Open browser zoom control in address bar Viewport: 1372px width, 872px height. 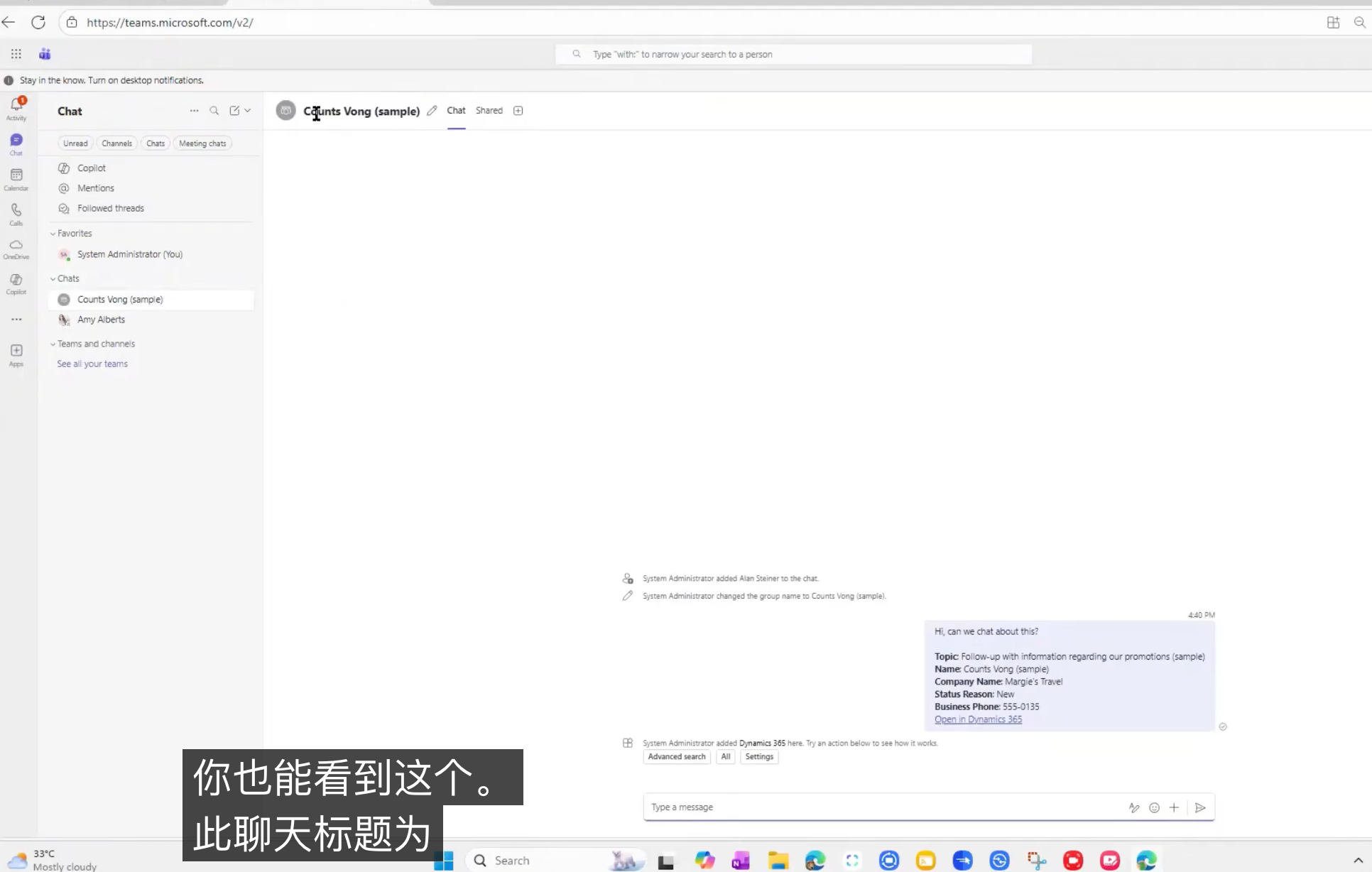click(1360, 23)
